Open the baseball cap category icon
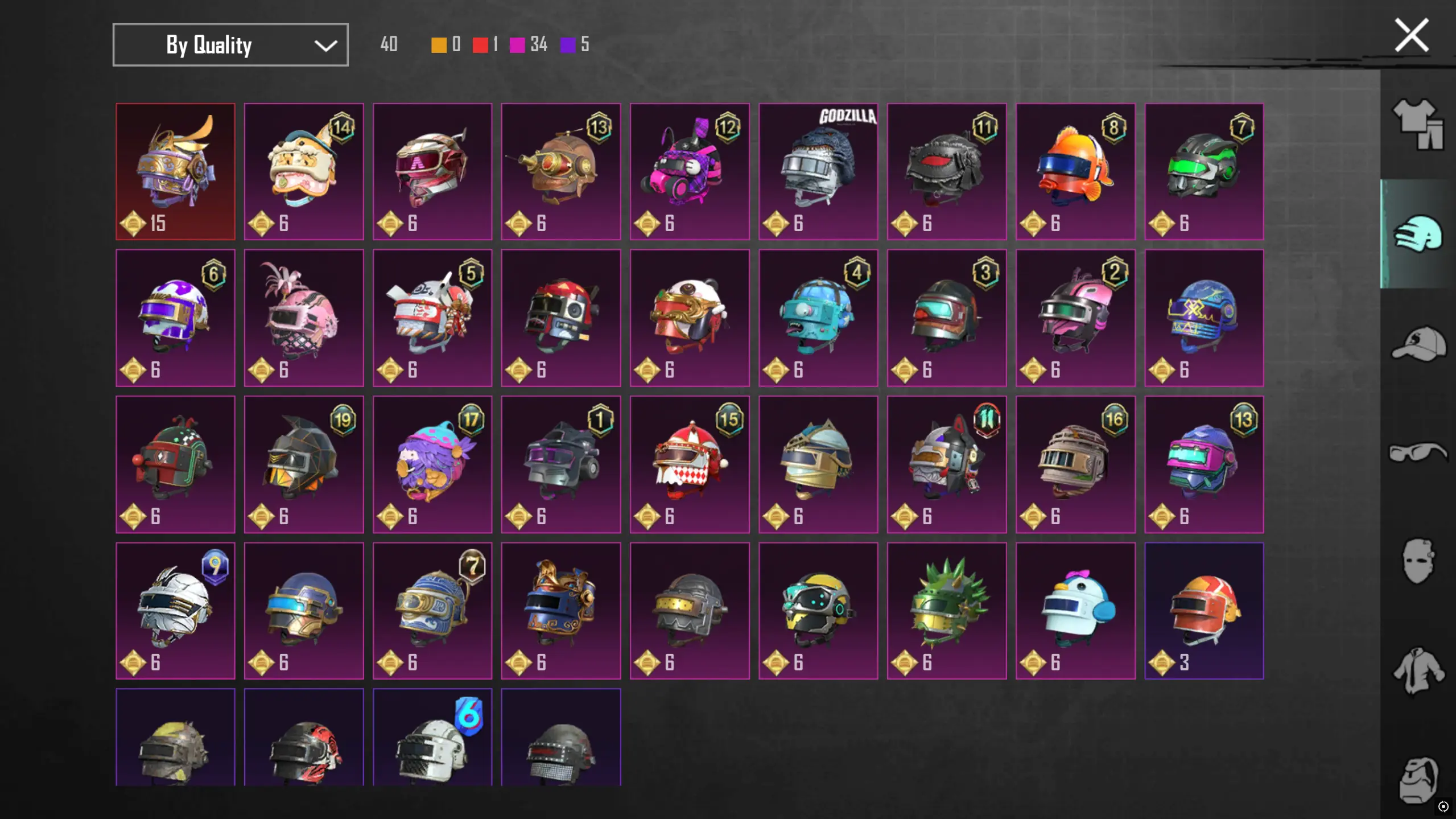Viewport: 1456px width, 819px height. click(1419, 343)
